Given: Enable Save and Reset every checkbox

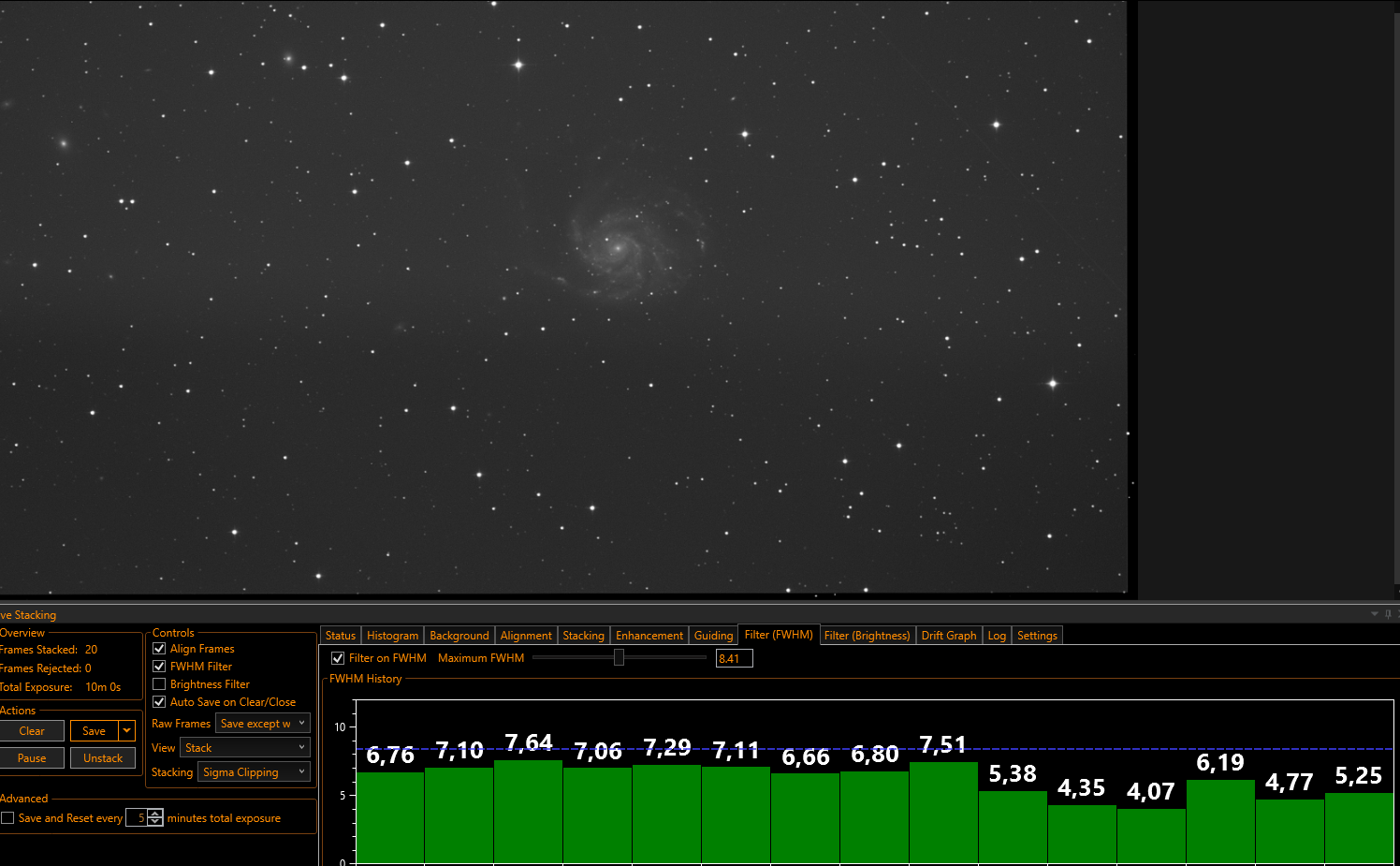Looking at the screenshot, I should point(7,817).
